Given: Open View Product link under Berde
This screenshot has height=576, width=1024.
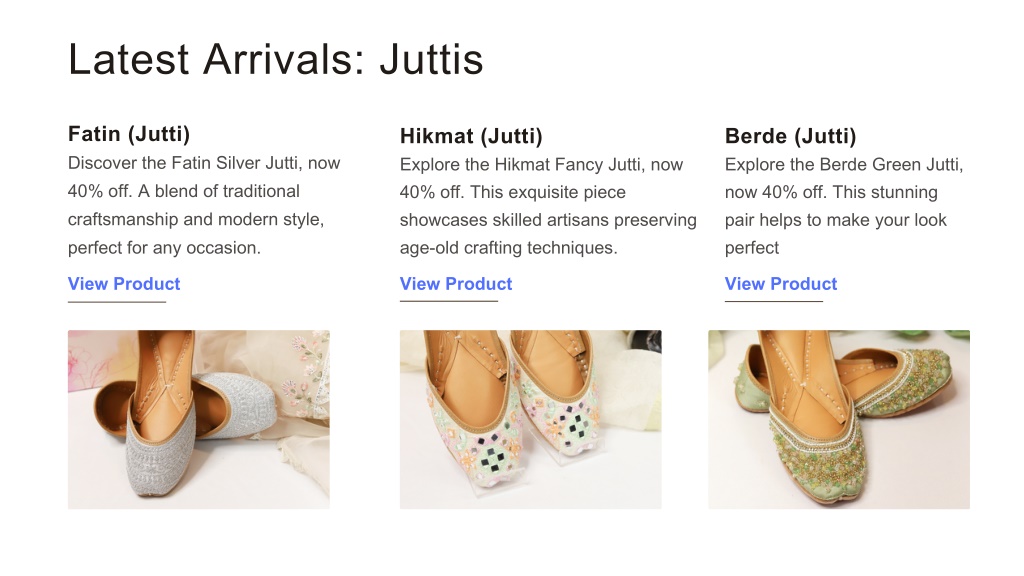Looking at the screenshot, I should pyautogui.click(x=780, y=284).
